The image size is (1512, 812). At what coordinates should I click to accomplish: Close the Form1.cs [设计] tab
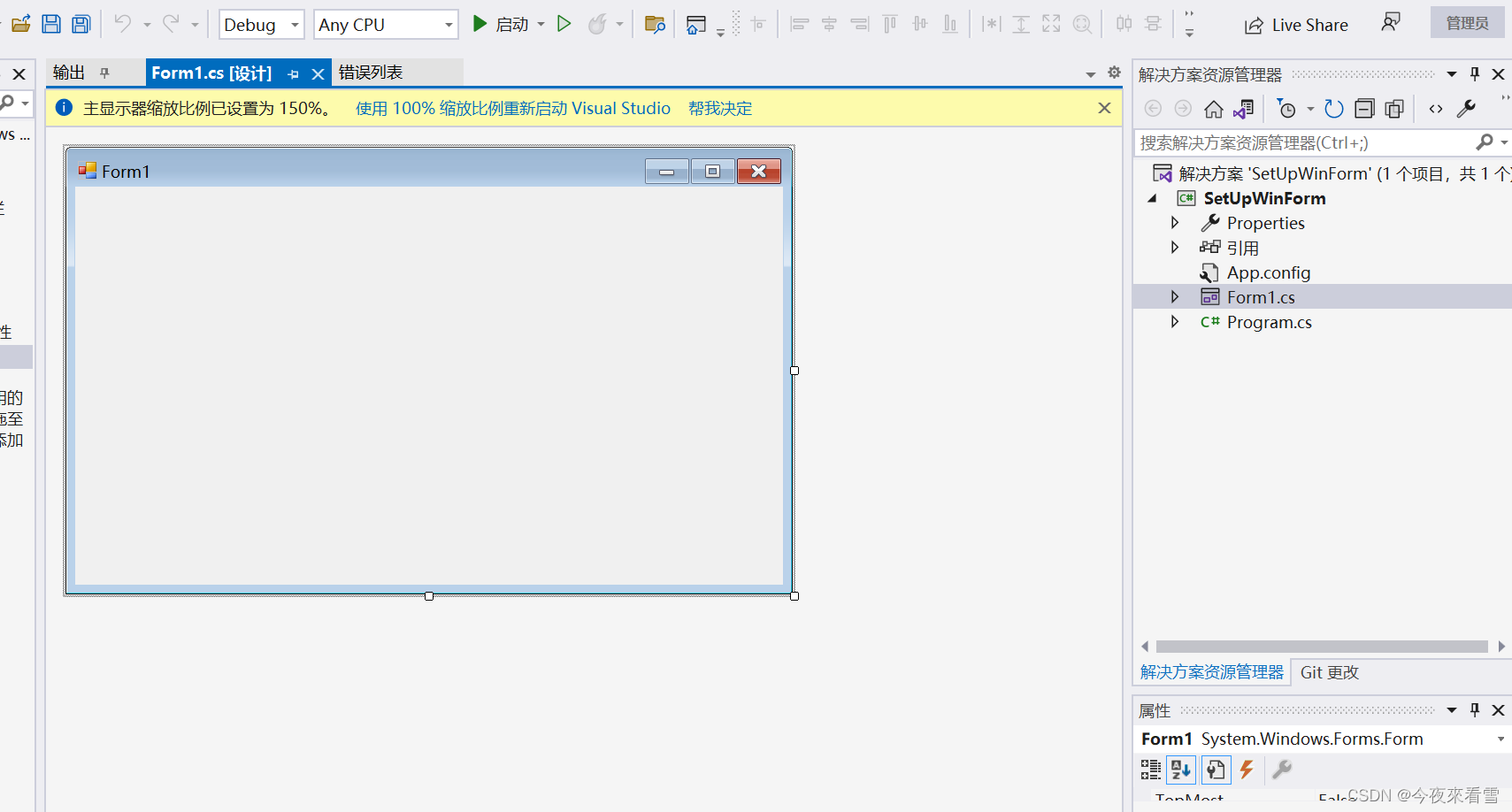point(318,74)
